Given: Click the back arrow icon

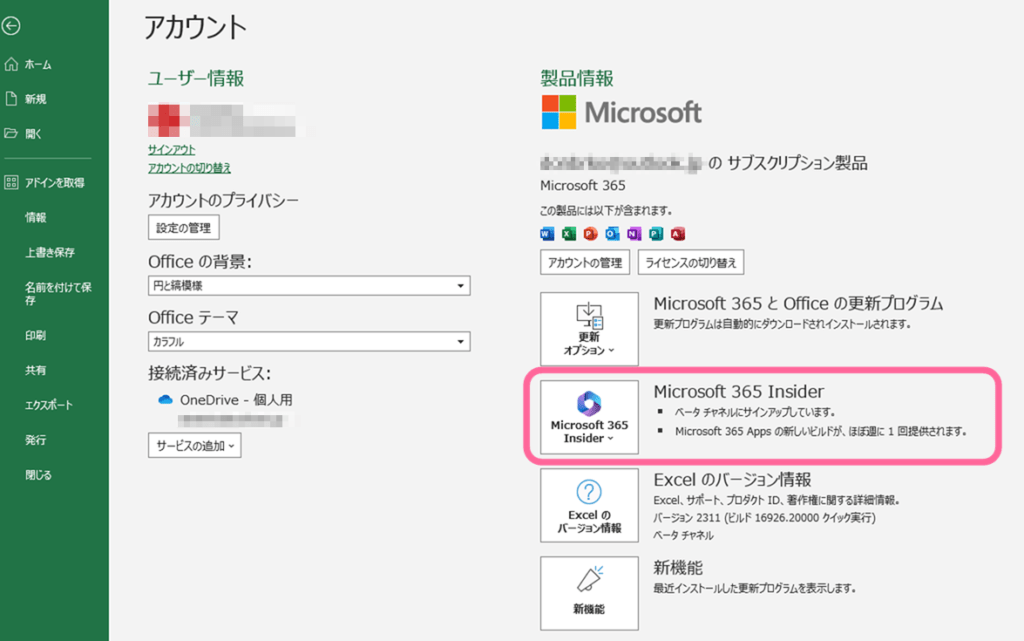Looking at the screenshot, I should [x=11, y=26].
